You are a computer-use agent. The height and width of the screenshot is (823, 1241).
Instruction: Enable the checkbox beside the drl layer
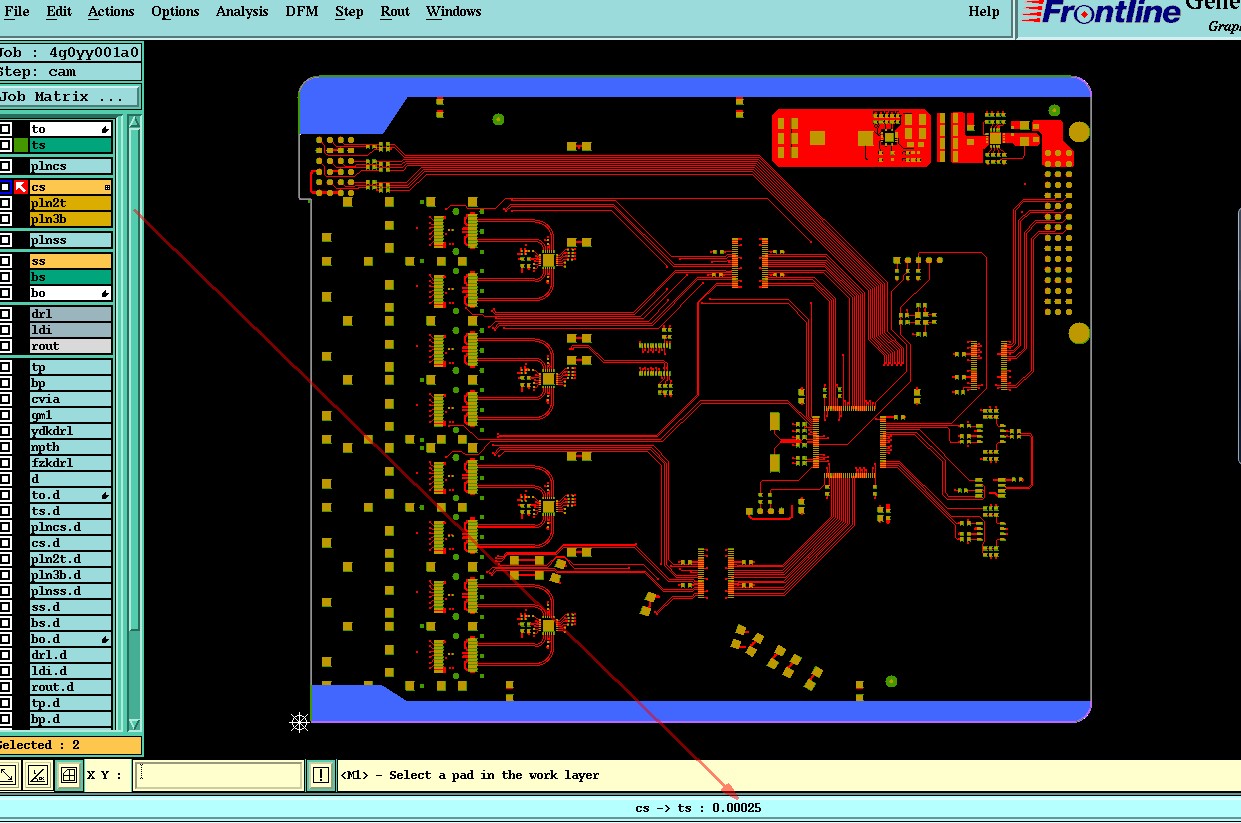click(6, 314)
